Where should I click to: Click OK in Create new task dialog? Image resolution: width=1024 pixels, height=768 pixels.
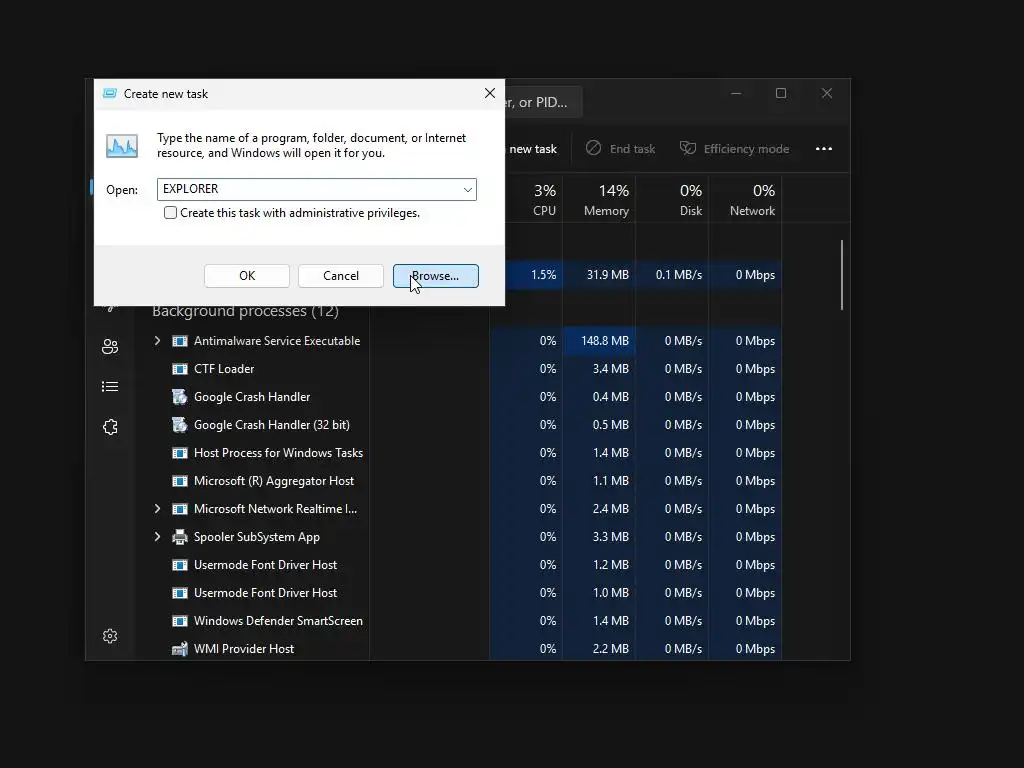click(247, 276)
